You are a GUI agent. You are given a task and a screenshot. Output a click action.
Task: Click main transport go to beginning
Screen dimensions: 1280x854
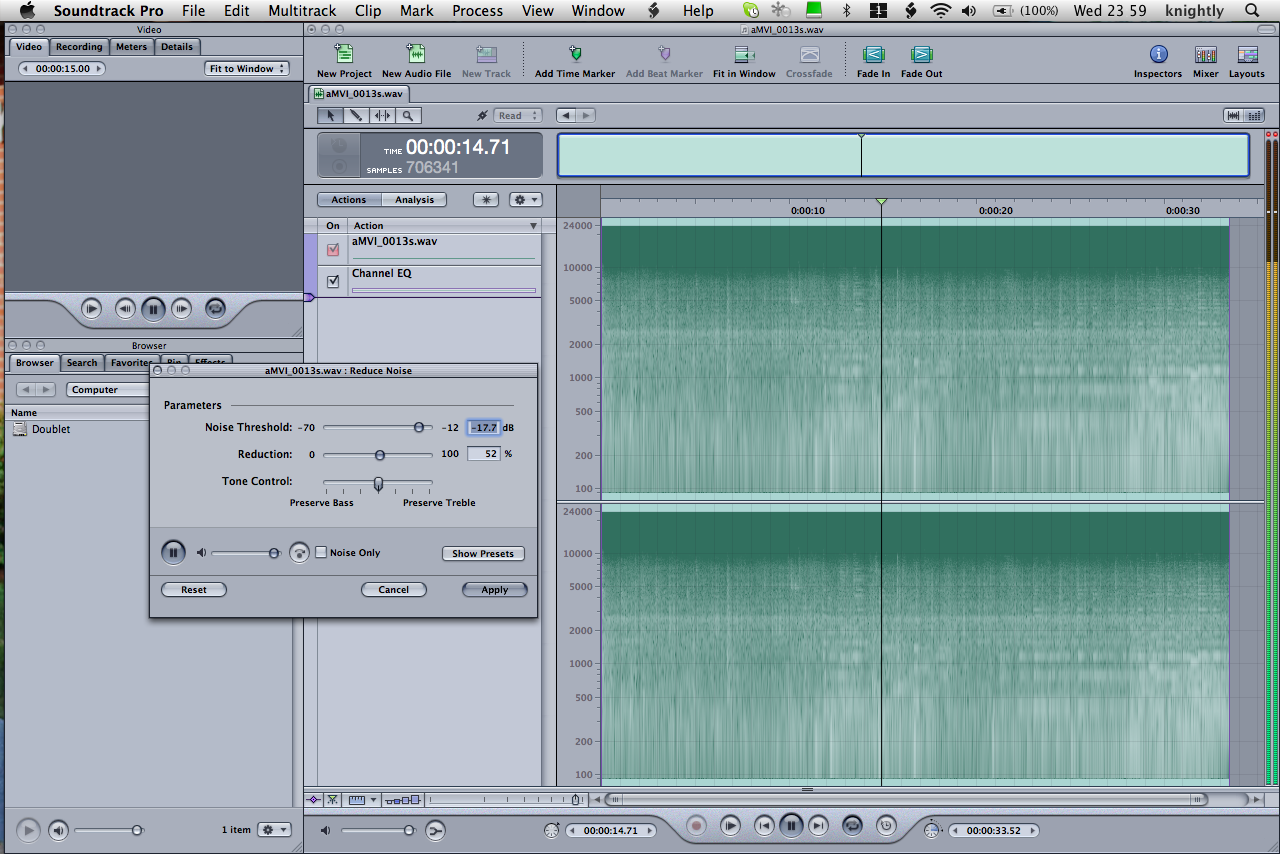click(763, 826)
